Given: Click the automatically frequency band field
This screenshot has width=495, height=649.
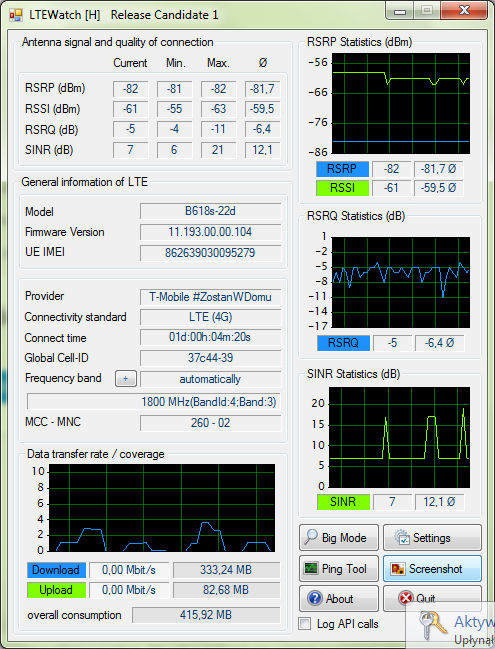Looking at the screenshot, I should pyautogui.click(x=210, y=379).
